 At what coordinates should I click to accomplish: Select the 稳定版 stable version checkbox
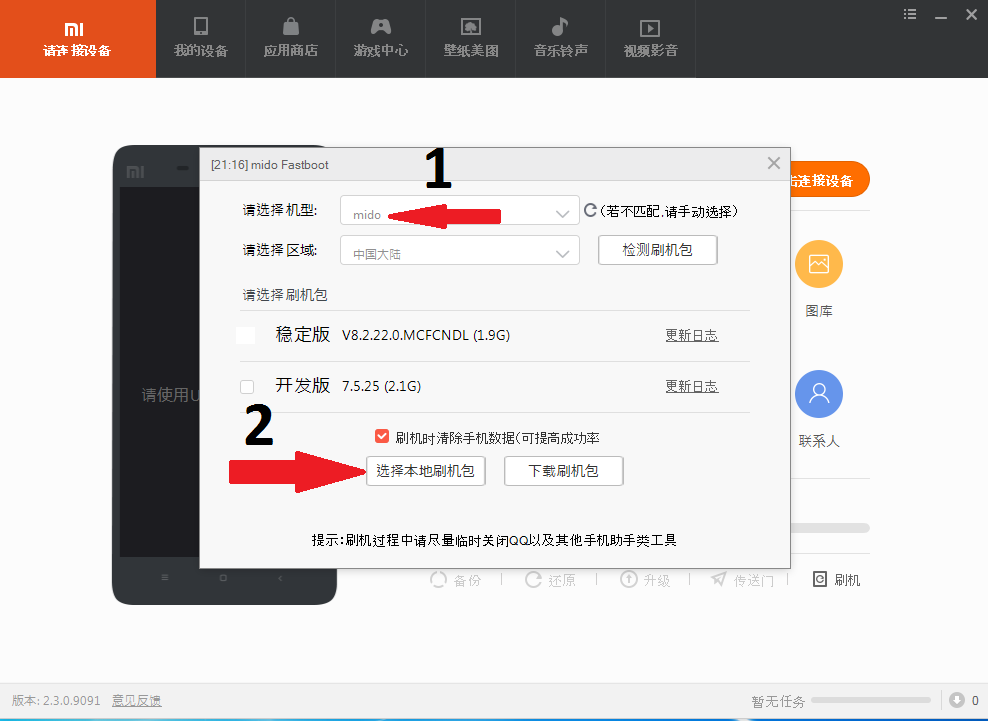coord(245,335)
